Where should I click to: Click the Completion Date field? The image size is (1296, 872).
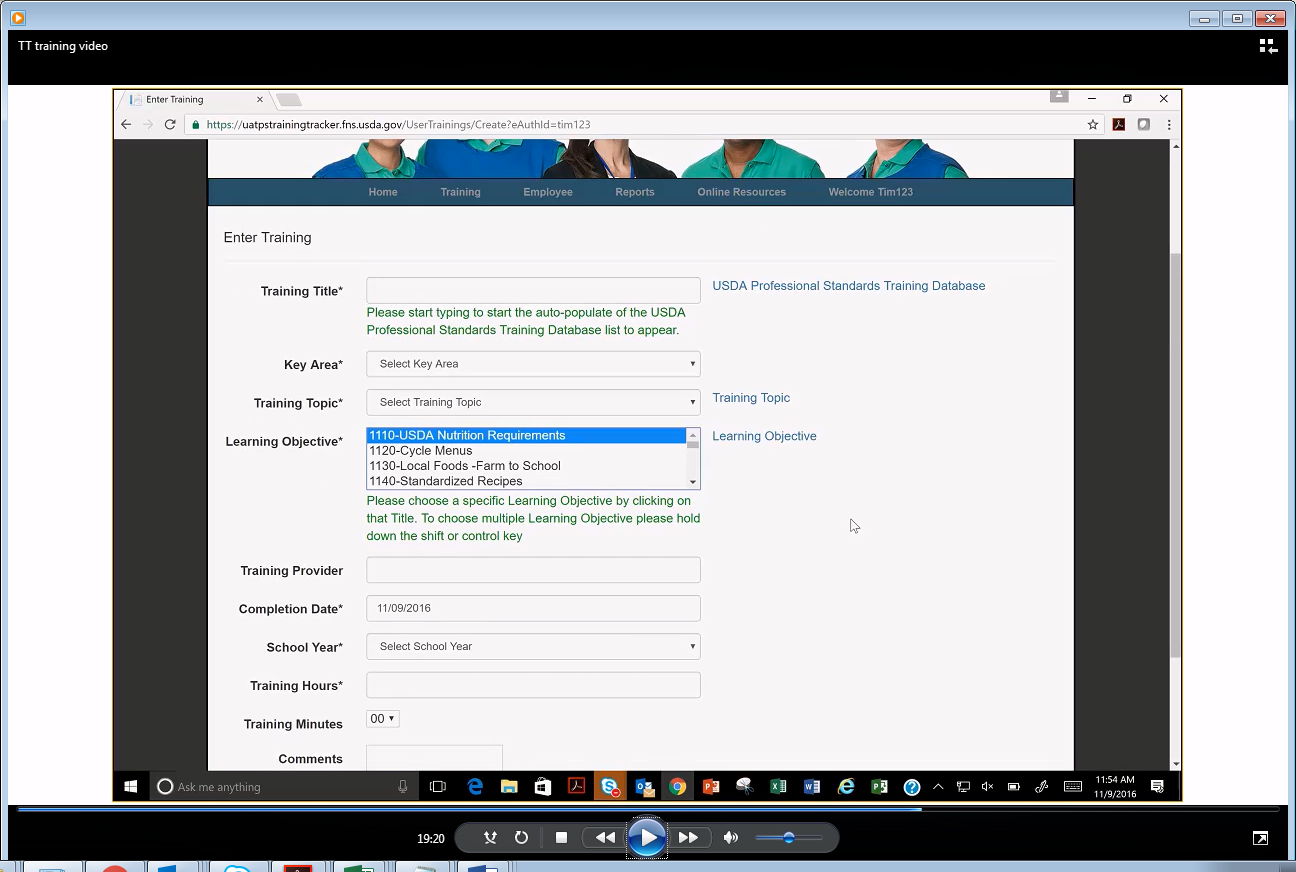[x=533, y=608]
